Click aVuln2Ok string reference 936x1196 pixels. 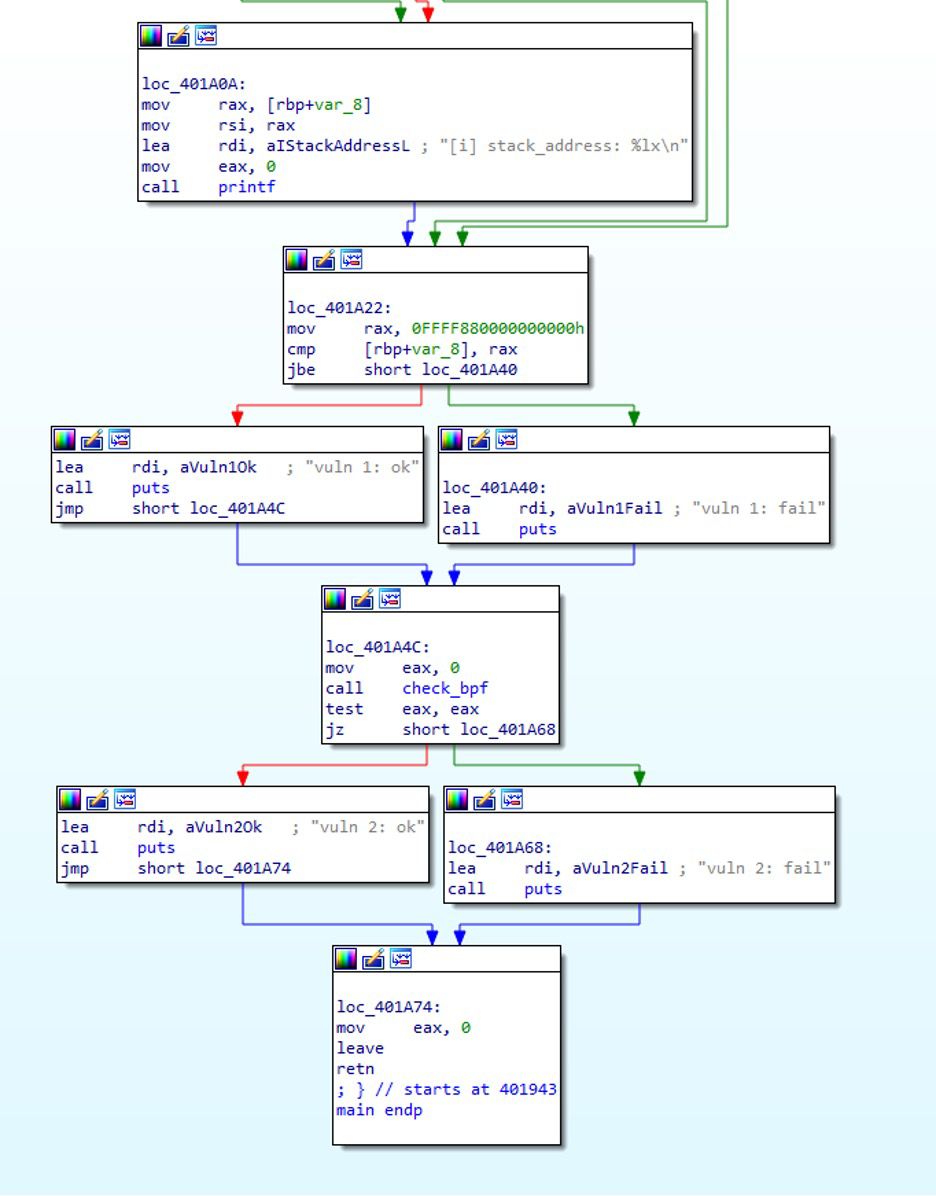[224, 828]
